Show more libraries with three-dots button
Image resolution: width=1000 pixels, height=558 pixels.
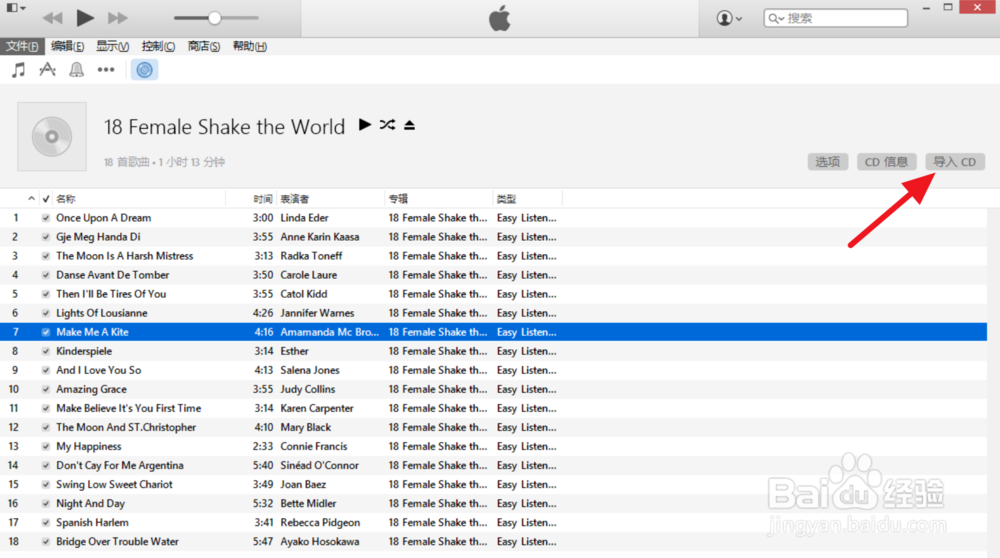pyautogui.click(x=106, y=70)
